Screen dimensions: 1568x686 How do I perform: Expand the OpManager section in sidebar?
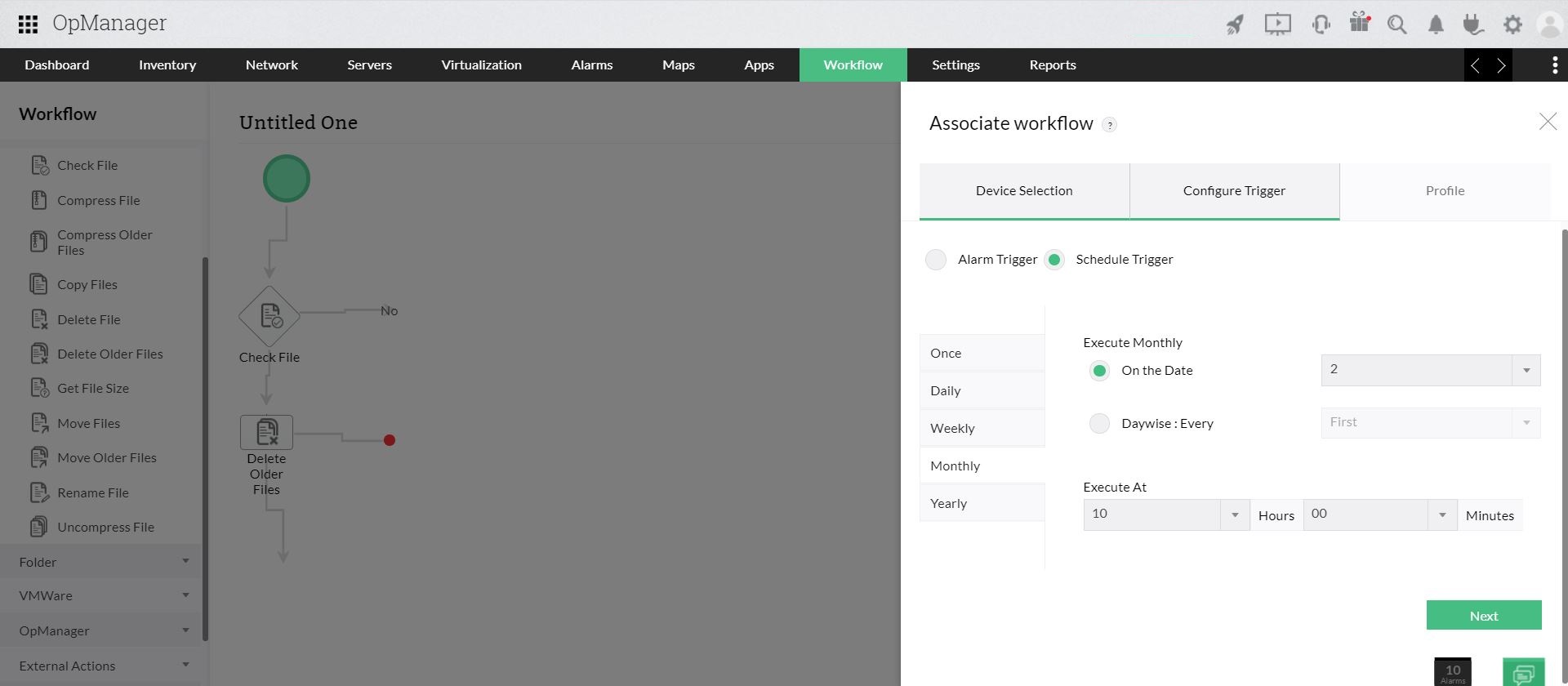(x=100, y=630)
